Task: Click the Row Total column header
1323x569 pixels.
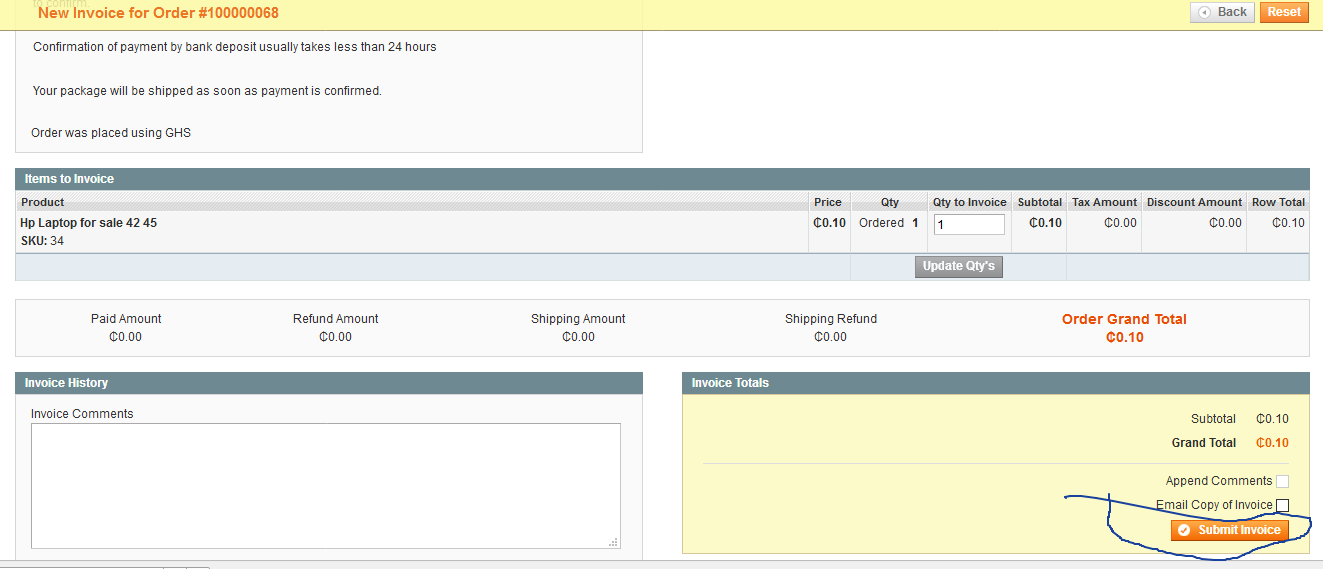Action: pyautogui.click(x=1278, y=202)
